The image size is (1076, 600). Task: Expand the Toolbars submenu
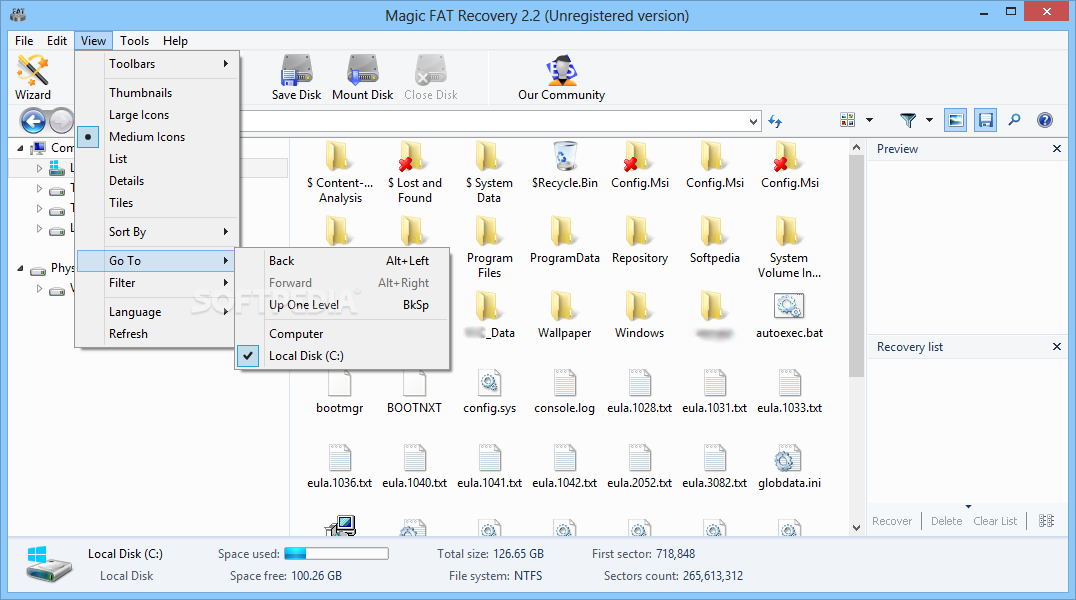[x=157, y=64]
